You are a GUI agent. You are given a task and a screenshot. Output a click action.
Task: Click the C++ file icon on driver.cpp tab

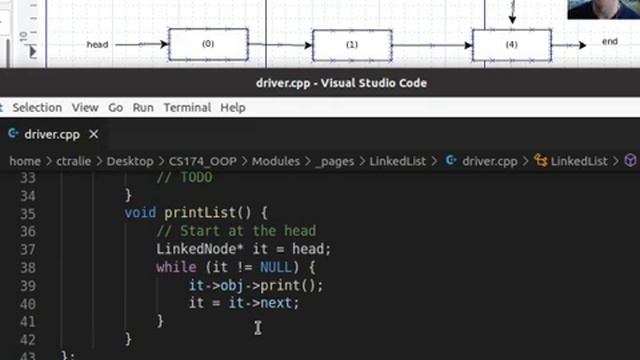point(13,133)
